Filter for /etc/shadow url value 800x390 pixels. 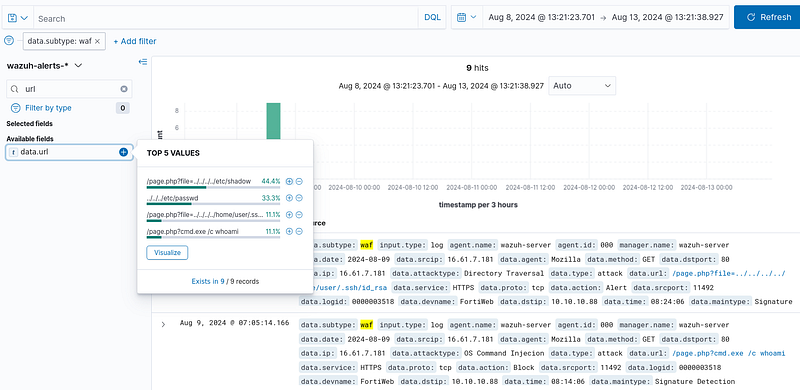289,181
